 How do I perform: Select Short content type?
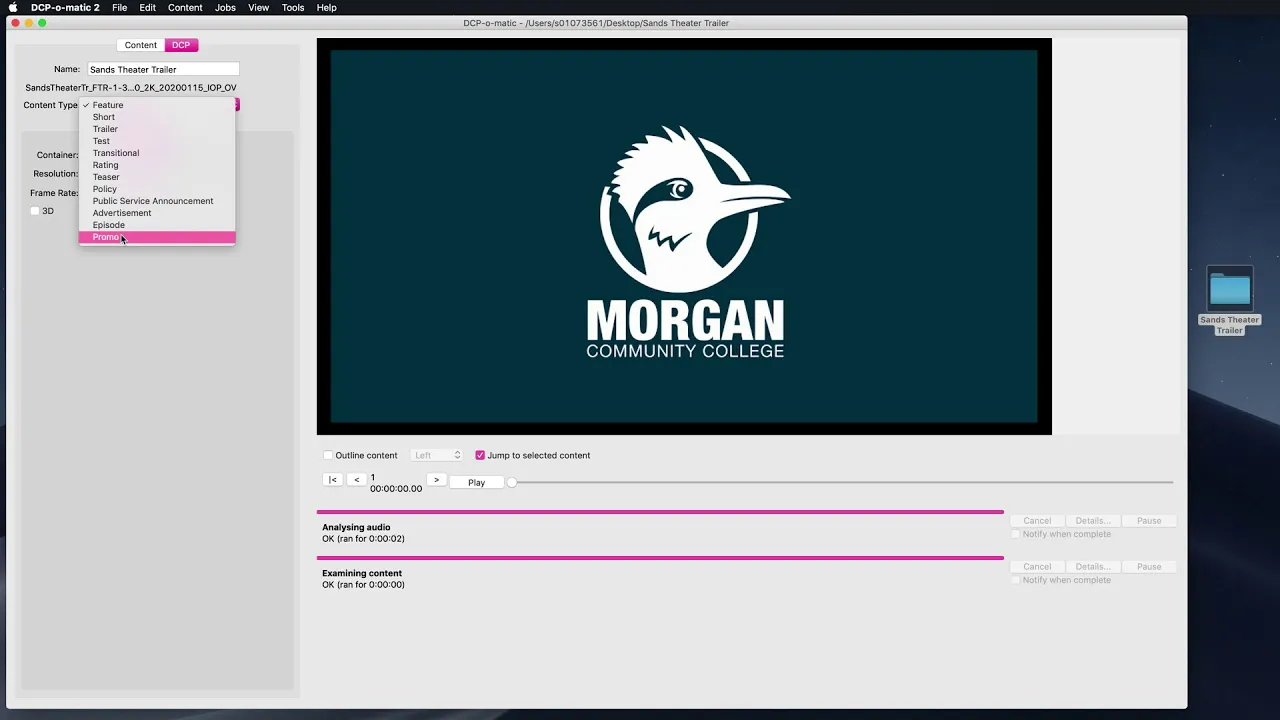(157, 117)
